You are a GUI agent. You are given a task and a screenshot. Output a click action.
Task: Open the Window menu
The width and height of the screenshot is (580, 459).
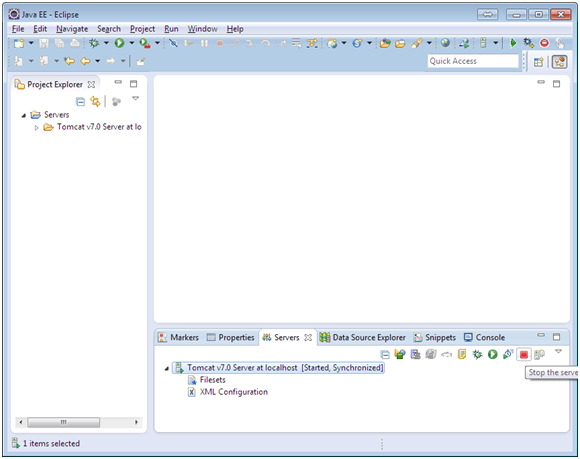coord(202,29)
